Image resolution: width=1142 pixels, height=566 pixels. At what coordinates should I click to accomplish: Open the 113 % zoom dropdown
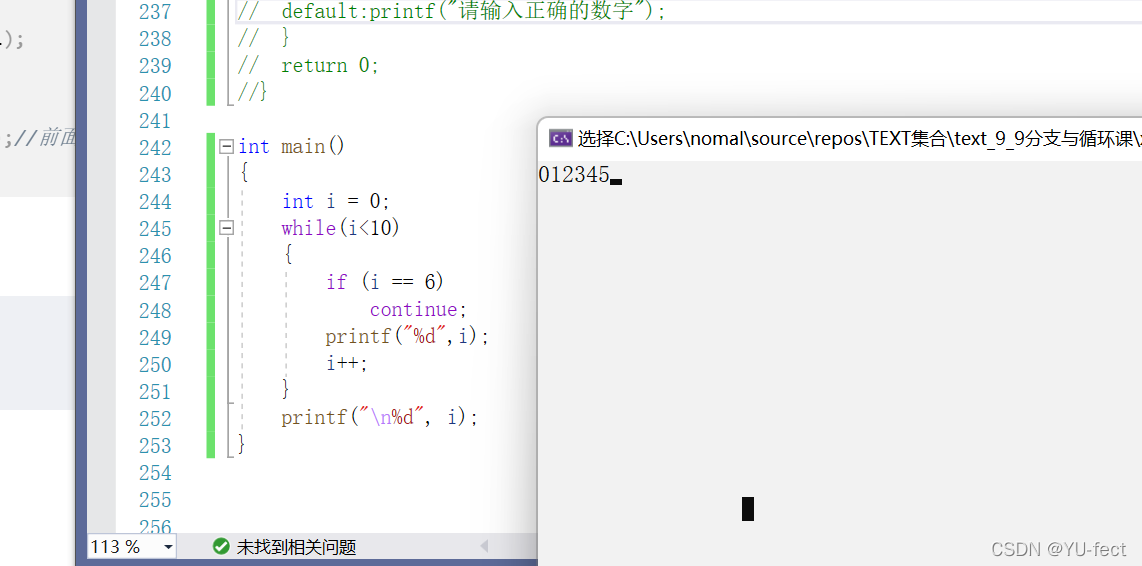point(167,547)
